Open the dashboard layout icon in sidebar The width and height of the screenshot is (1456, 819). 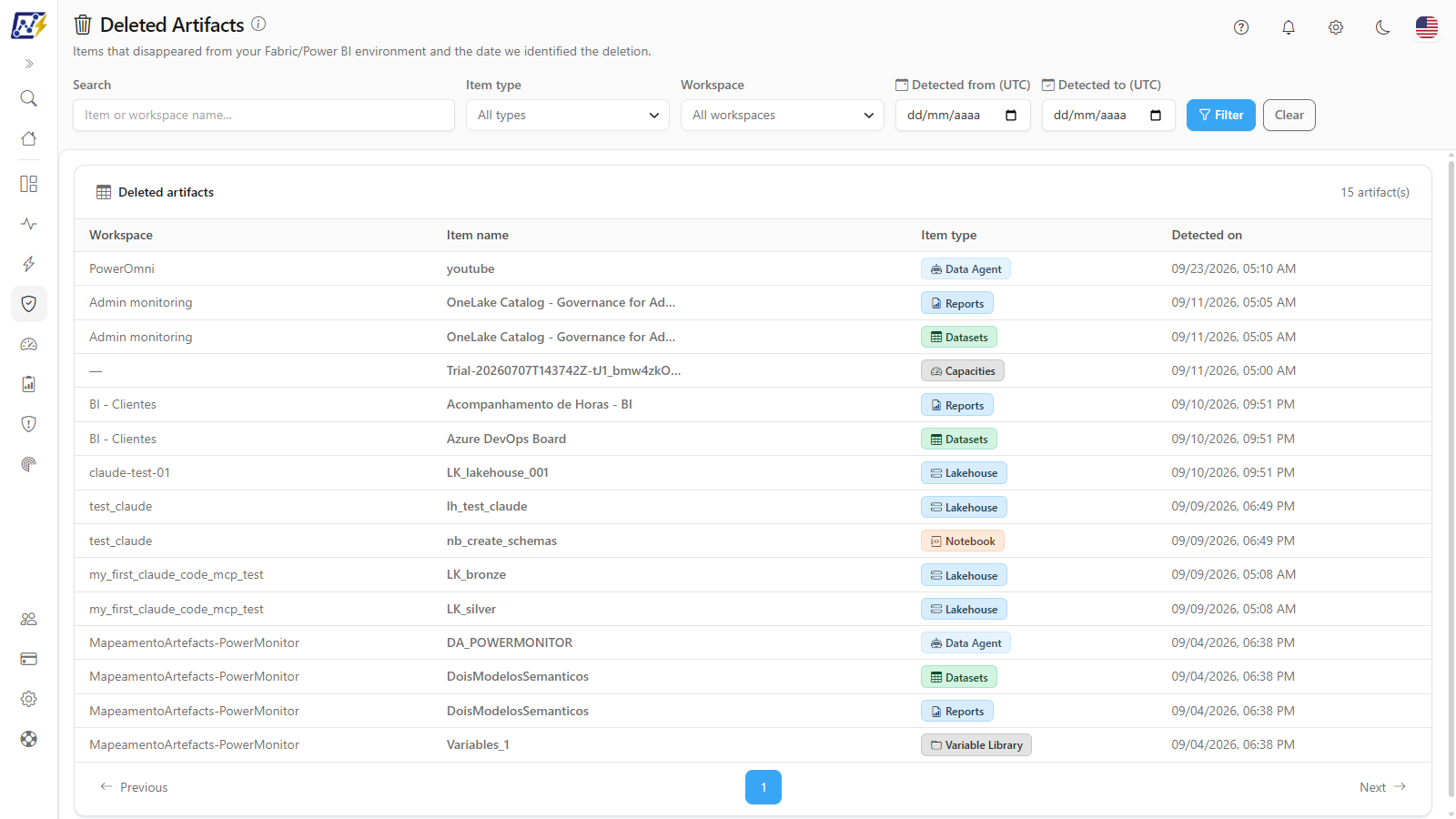pyautogui.click(x=29, y=184)
